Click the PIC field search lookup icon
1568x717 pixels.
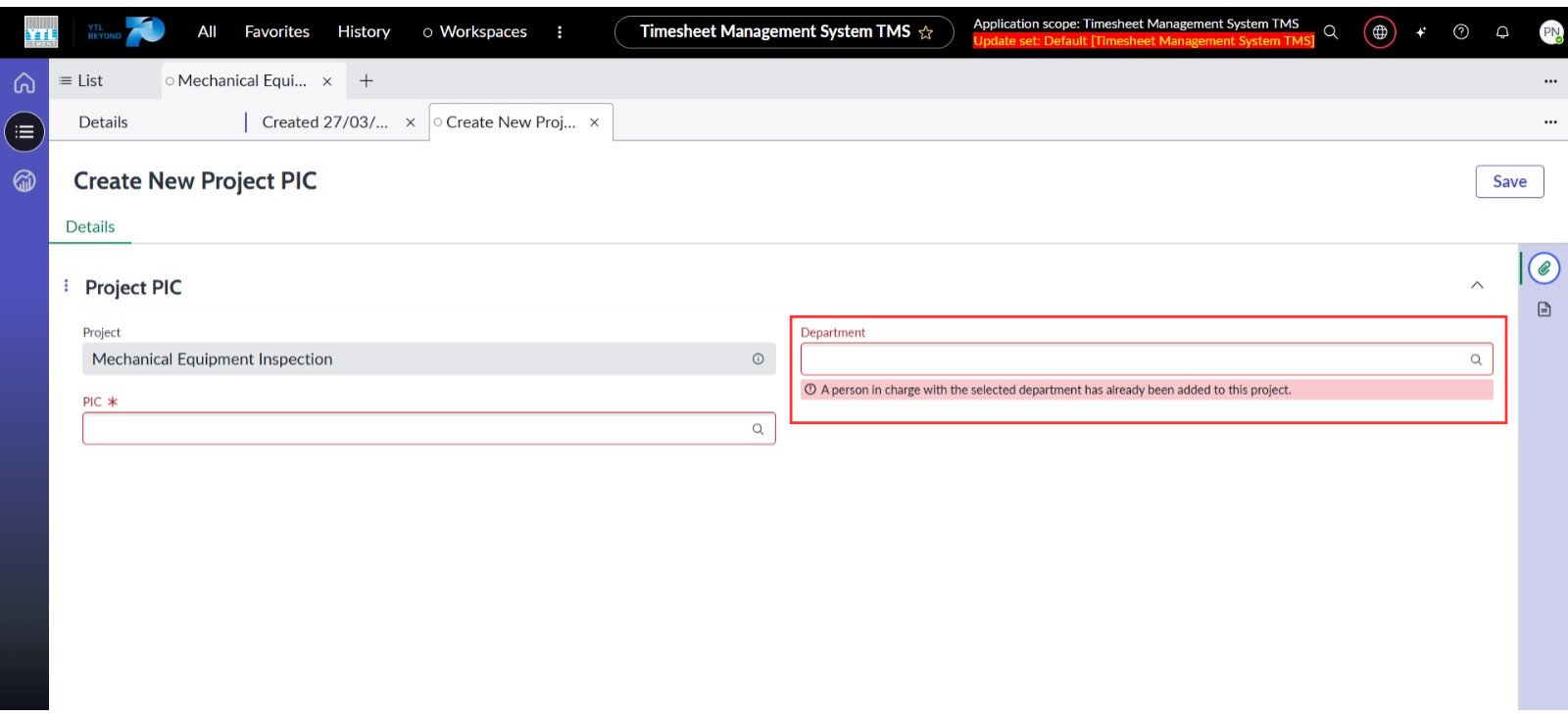coord(758,429)
